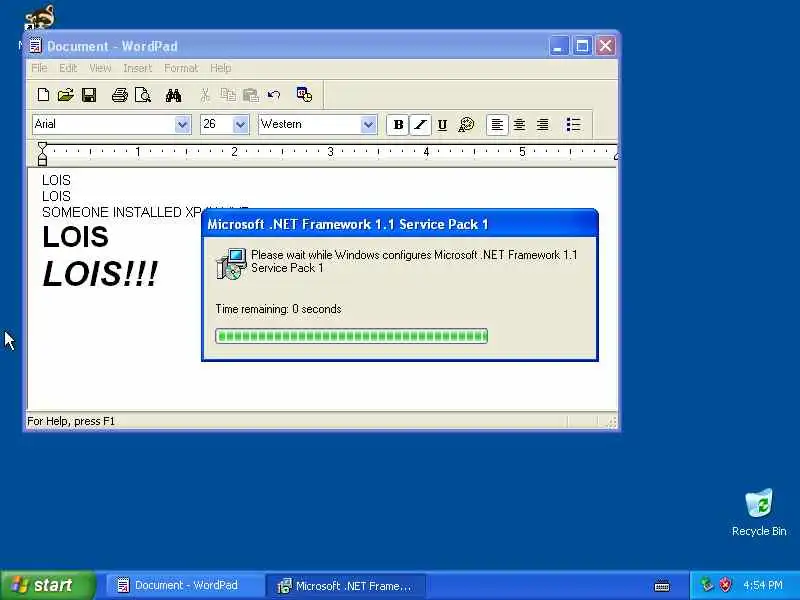Click 'For Help, press F1' status text
The height and width of the screenshot is (600, 800).
click(71, 421)
